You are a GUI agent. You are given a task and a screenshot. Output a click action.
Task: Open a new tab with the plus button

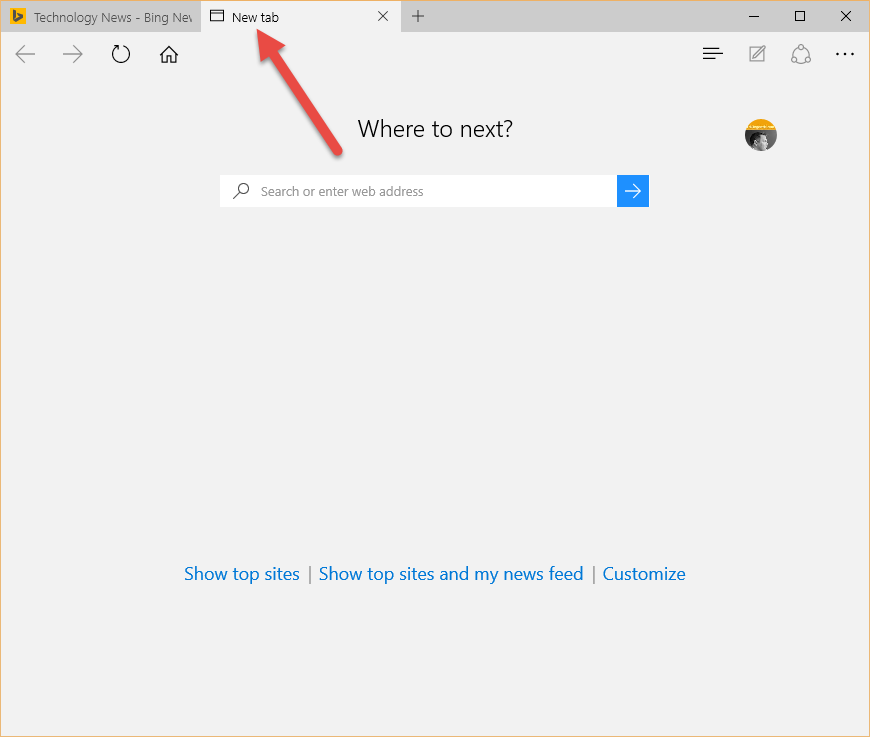click(x=417, y=16)
